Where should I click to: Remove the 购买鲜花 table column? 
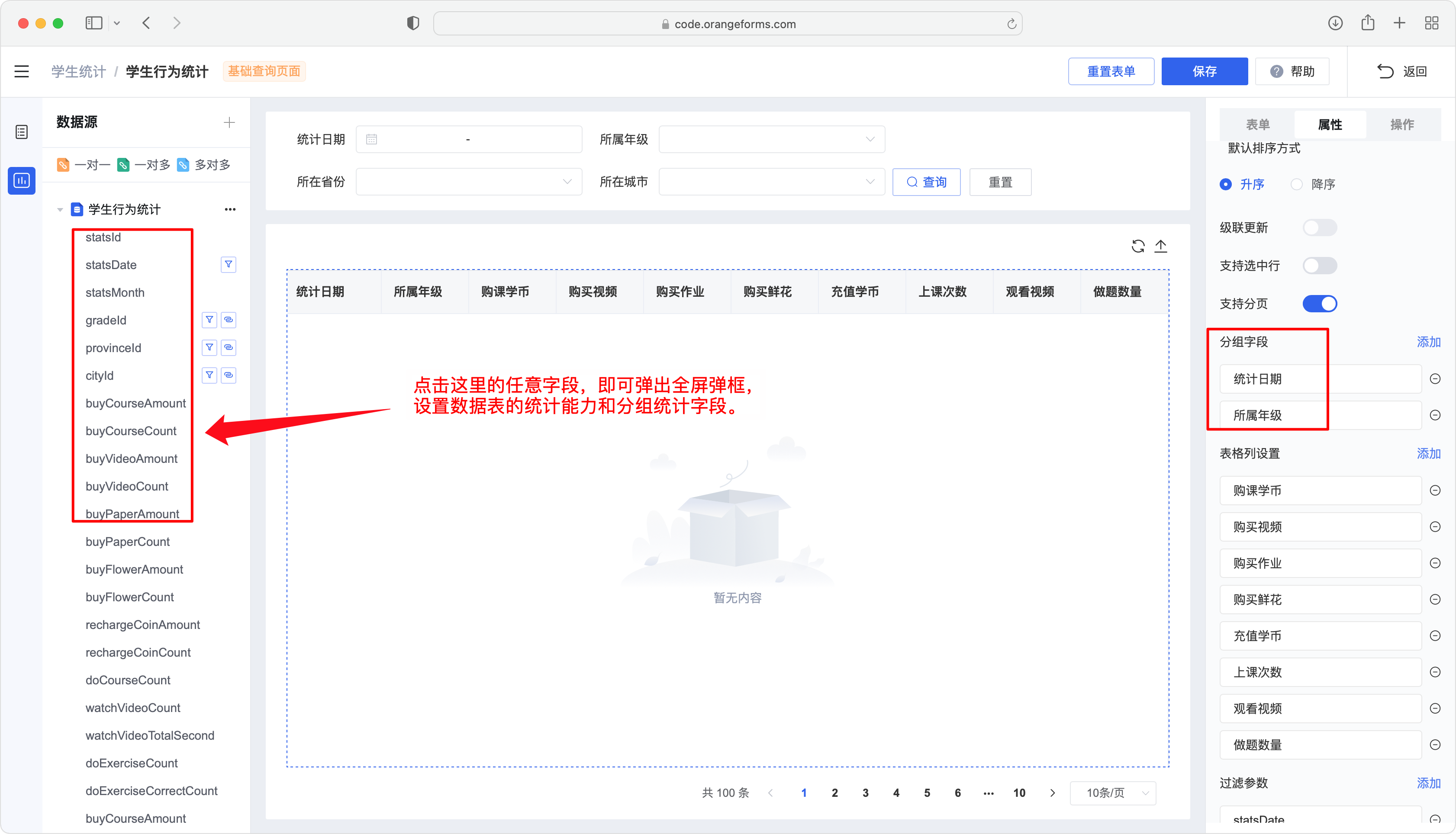pyautogui.click(x=1435, y=599)
